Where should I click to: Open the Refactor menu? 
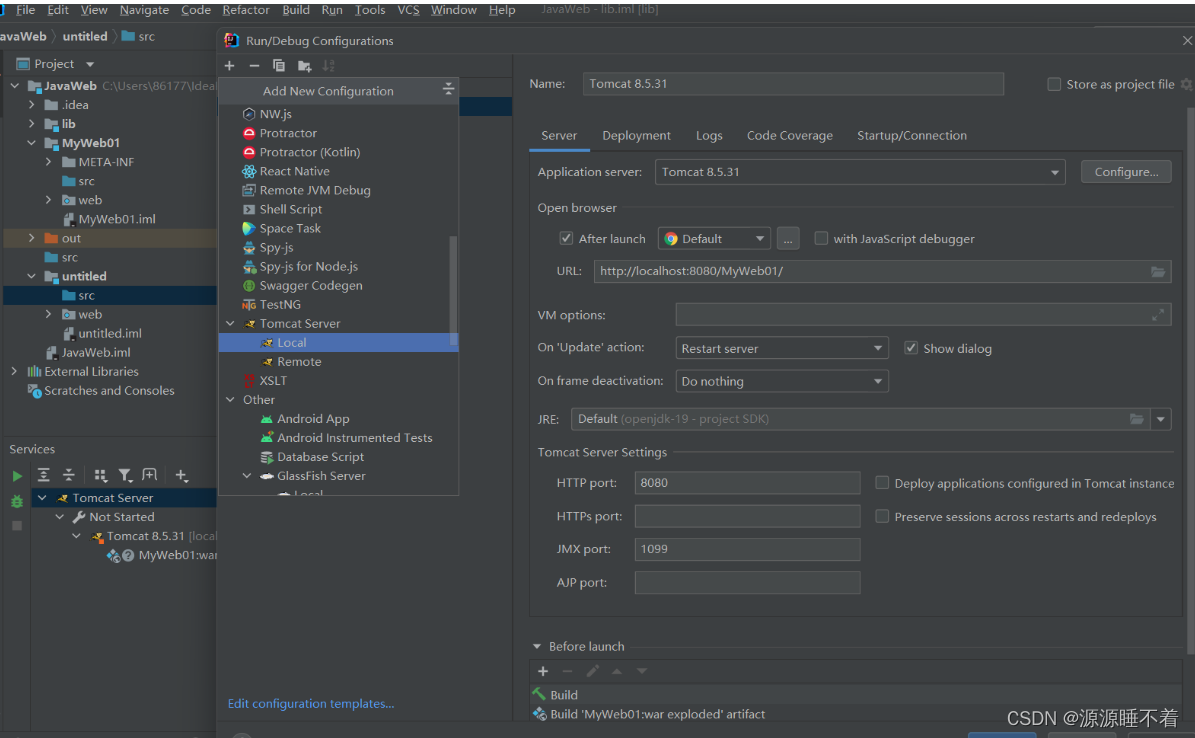tap(245, 10)
